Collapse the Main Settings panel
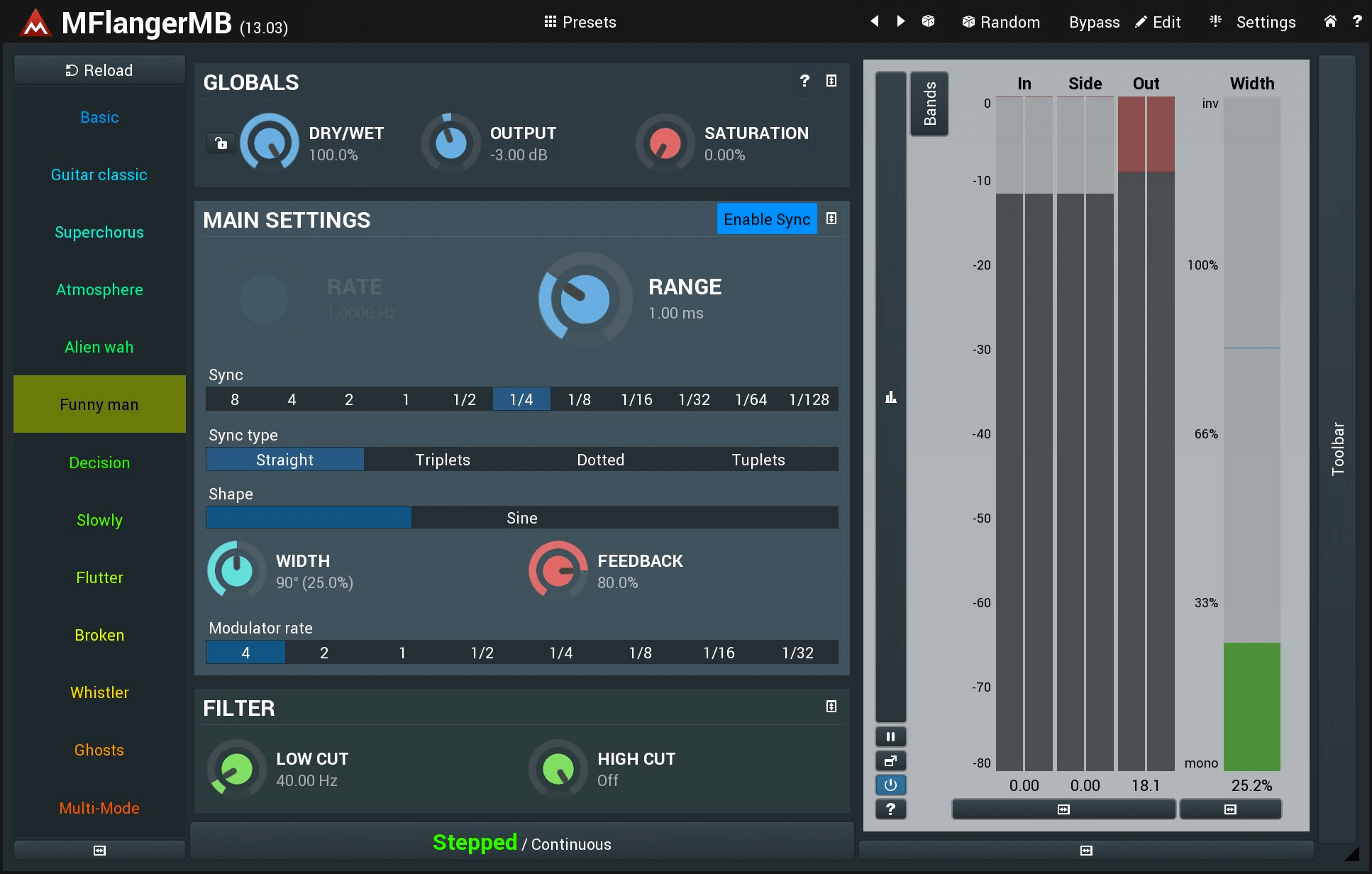Image resolution: width=1372 pixels, height=874 pixels. point(831,218)
